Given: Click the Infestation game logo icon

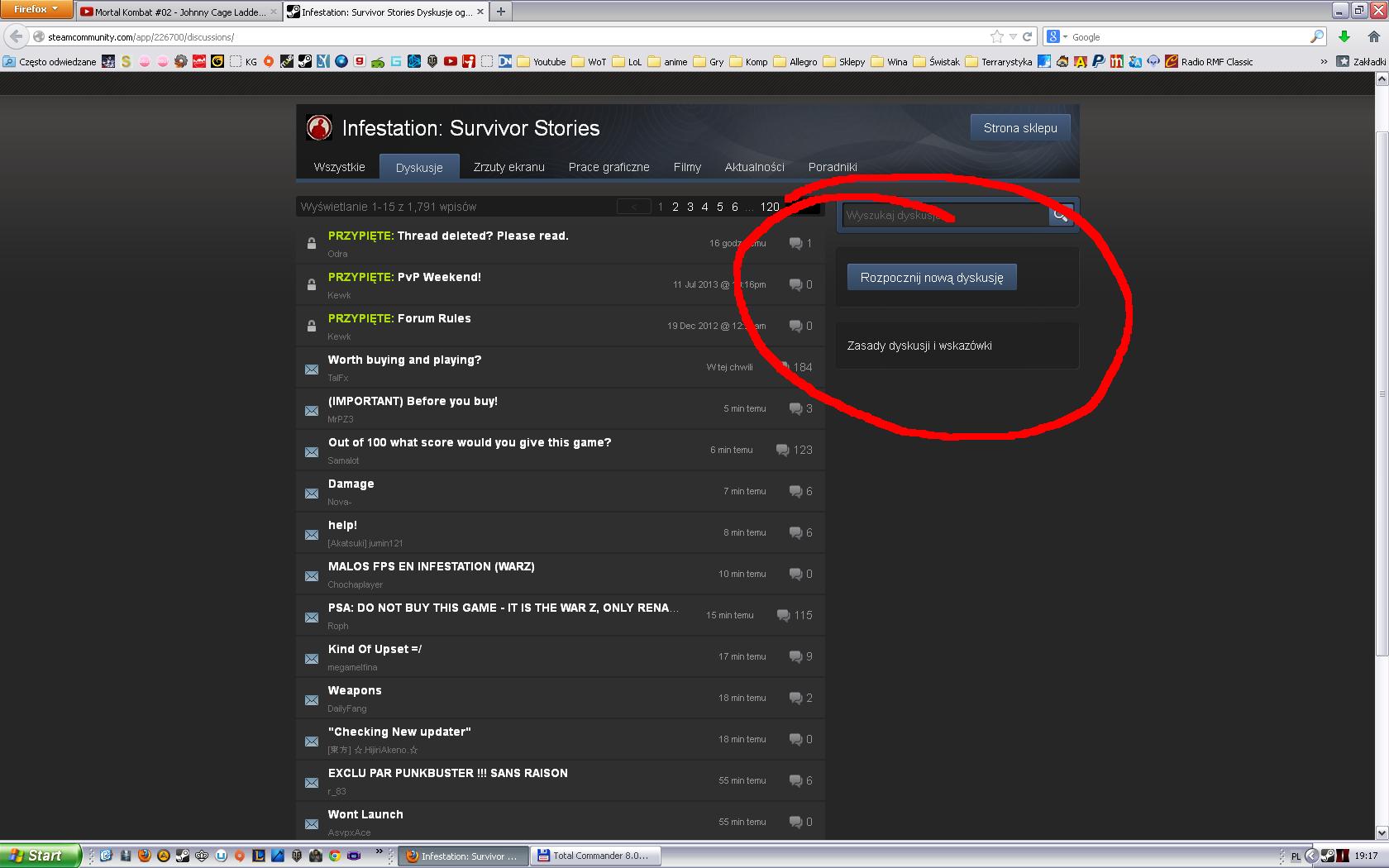Looking at the screenshot, I should coord(319,127).
